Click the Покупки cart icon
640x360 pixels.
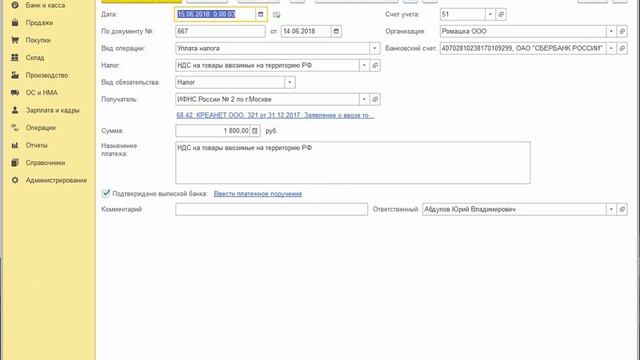(x=15, y=40)
